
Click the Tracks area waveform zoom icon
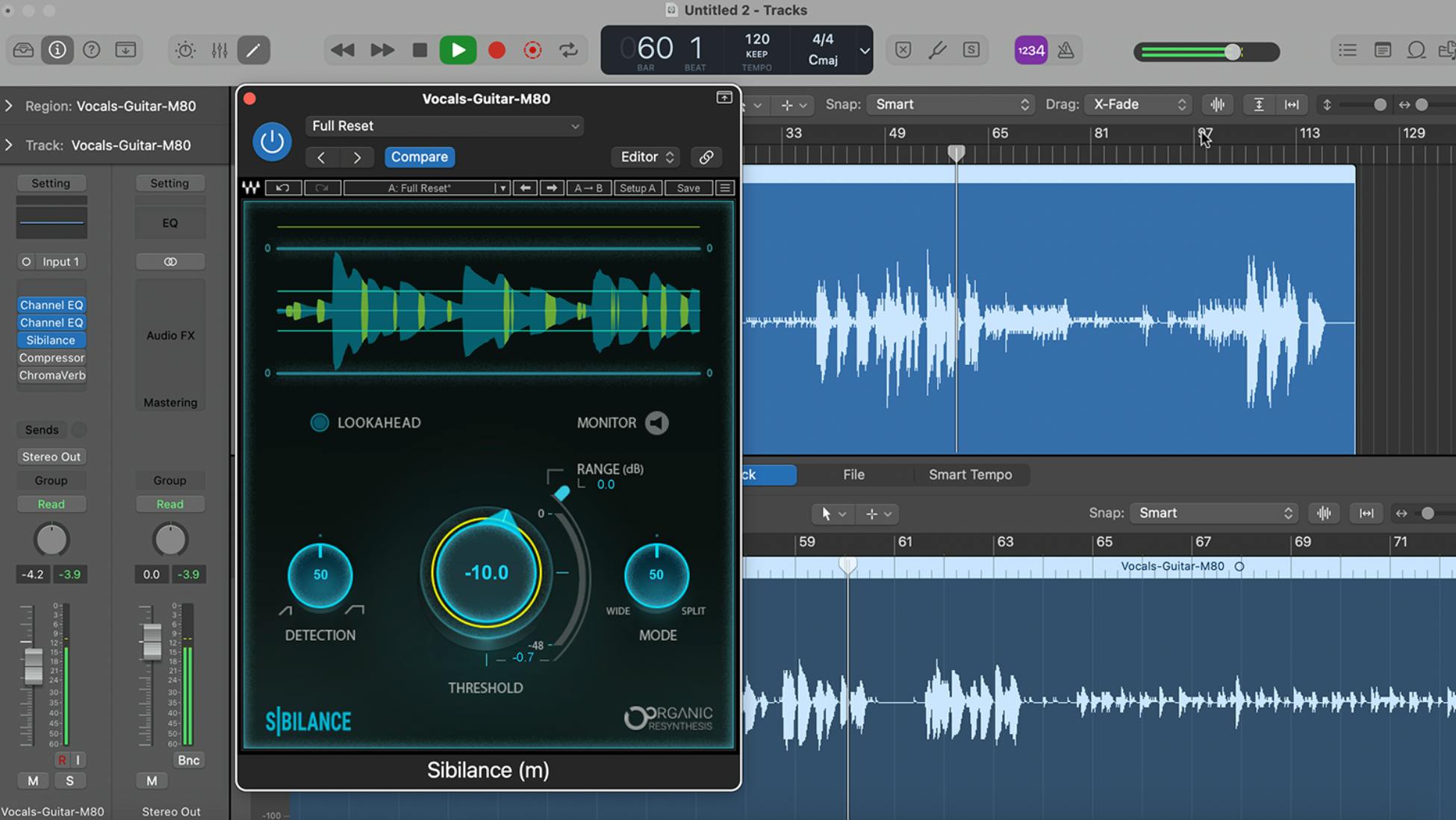(1218, 105)
